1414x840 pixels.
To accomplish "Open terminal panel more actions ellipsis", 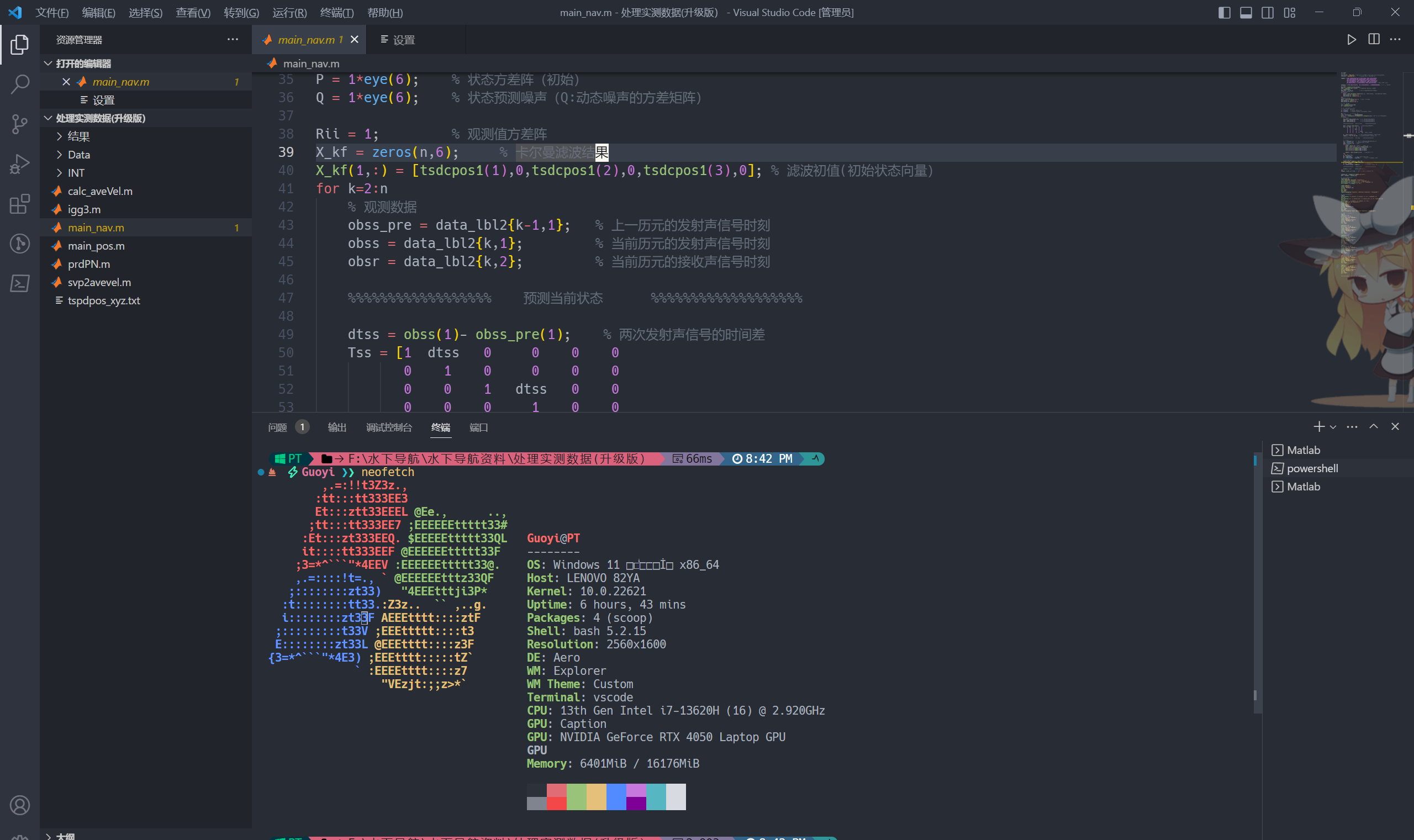I will click(1352, 427).
